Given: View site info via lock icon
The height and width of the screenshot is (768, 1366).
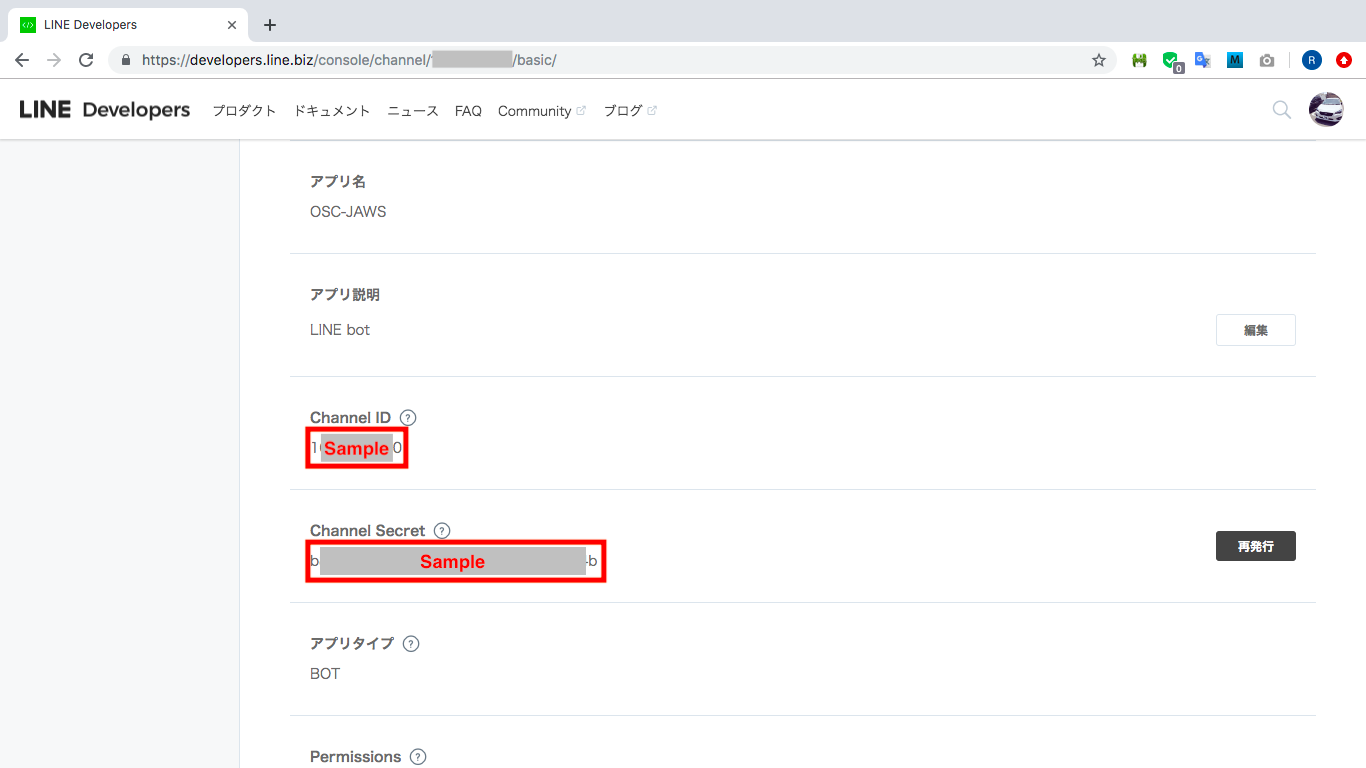Looking at the screenshot, I should tap(126, 60).
